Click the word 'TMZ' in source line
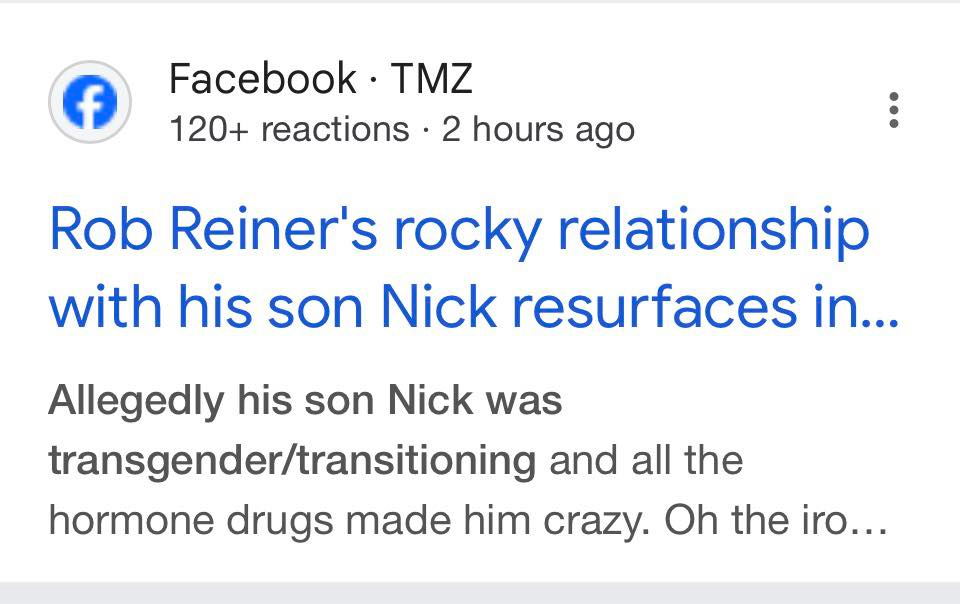This screenshot has width=960, height=604. (431, 79)
